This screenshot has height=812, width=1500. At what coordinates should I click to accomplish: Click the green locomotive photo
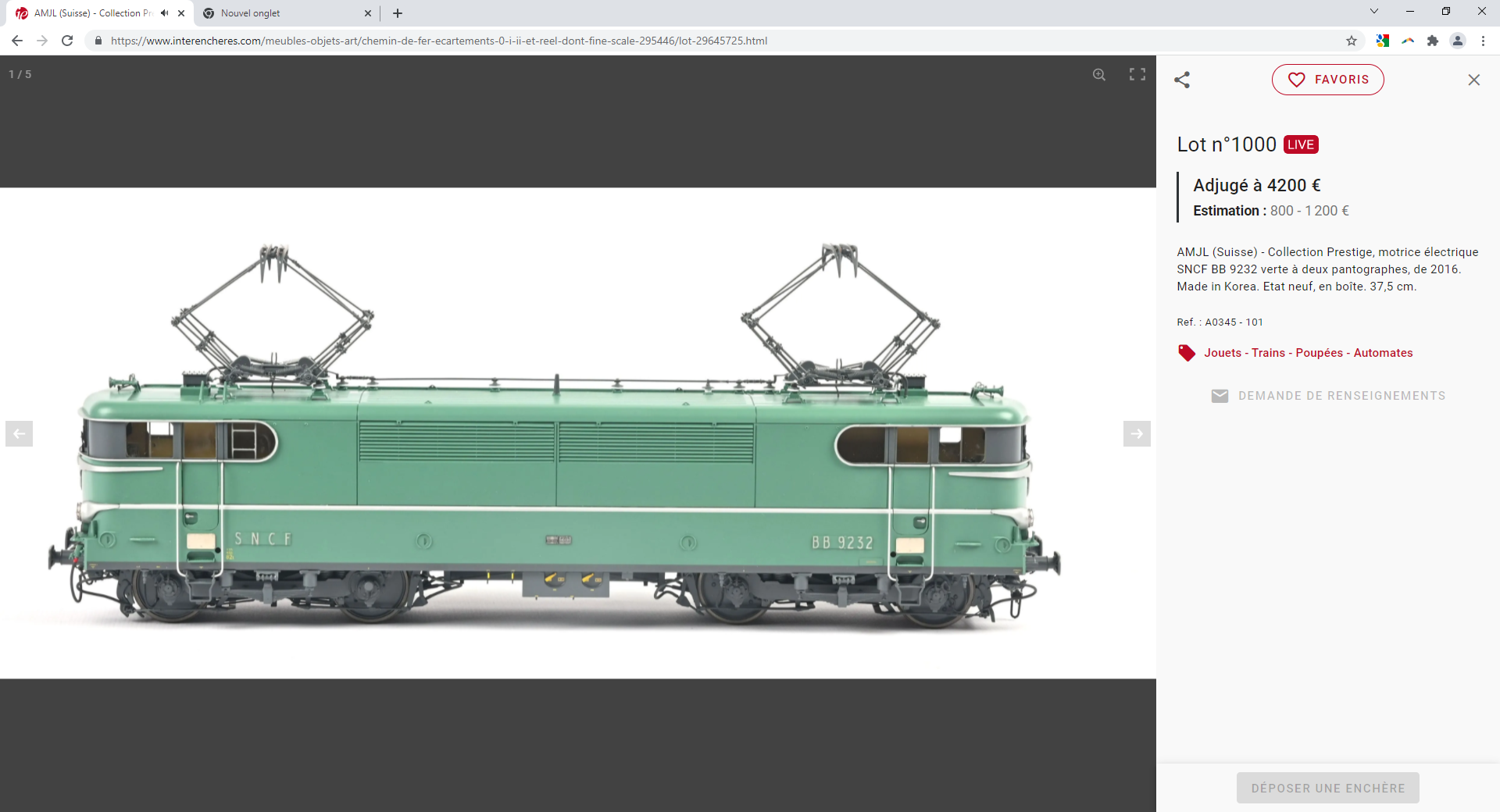(x=578, y=433)
